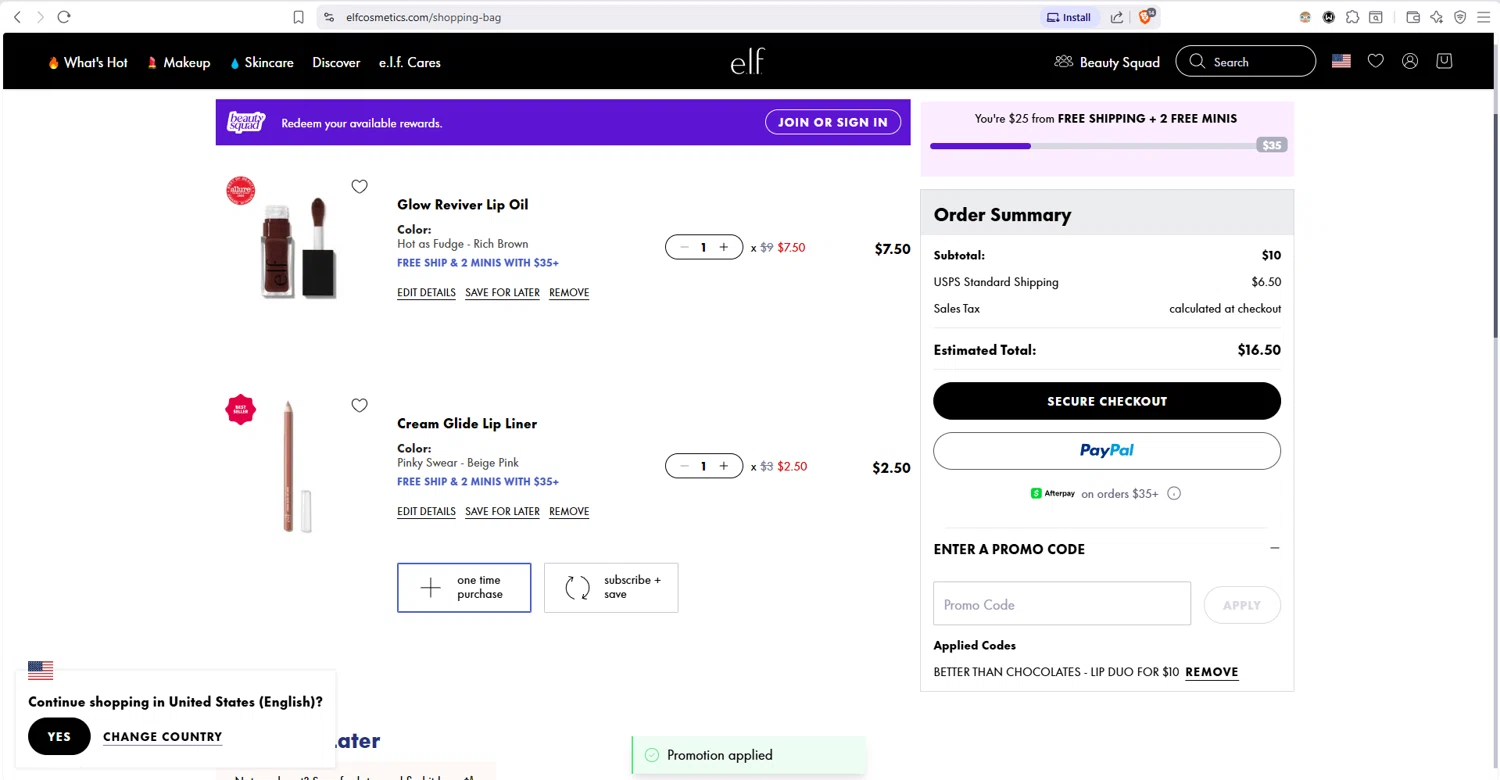
Task: Click the US flag country selector
Action: [1341, 61]
